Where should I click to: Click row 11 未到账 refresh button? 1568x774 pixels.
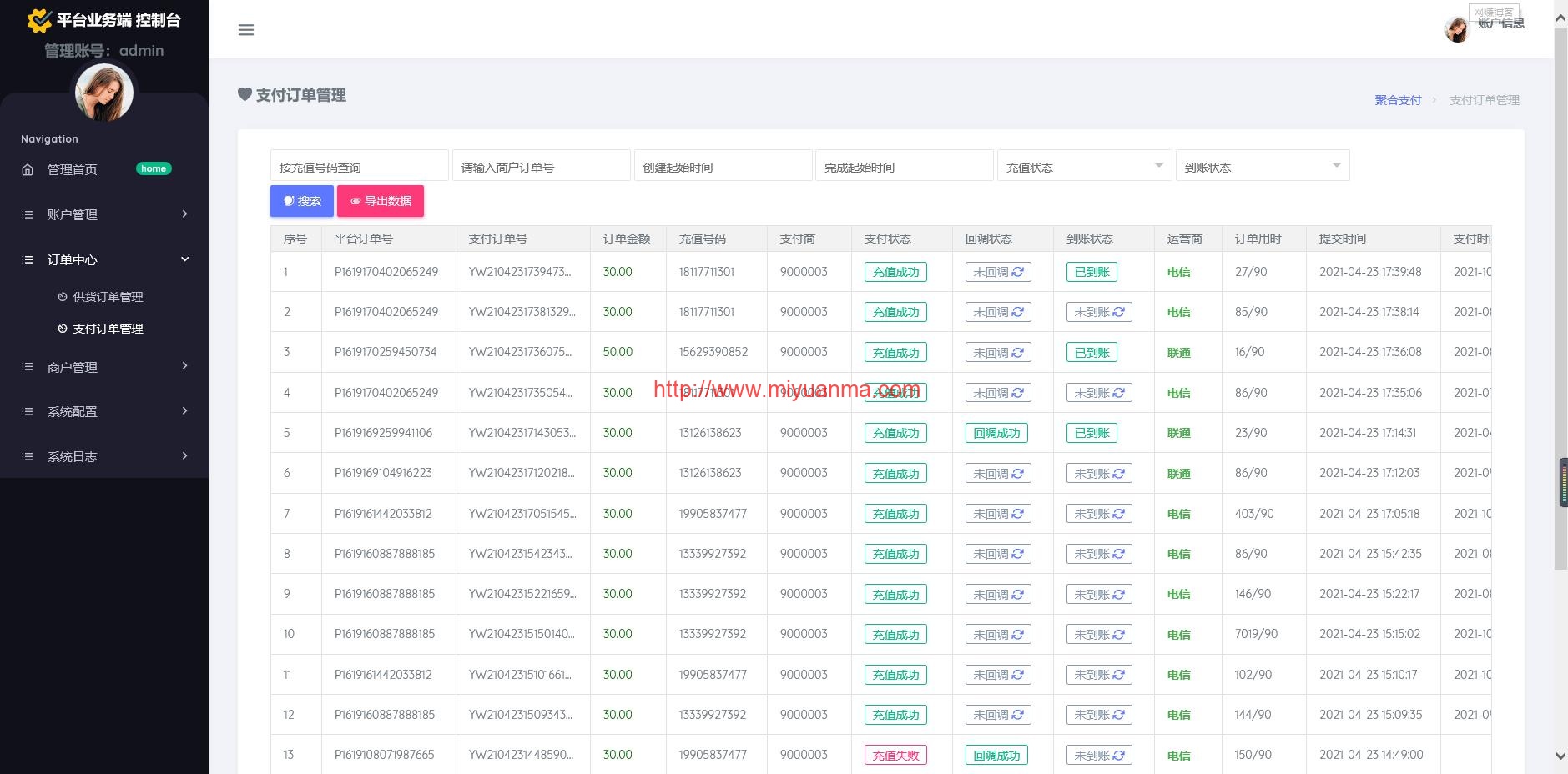tap(1099, 675)
